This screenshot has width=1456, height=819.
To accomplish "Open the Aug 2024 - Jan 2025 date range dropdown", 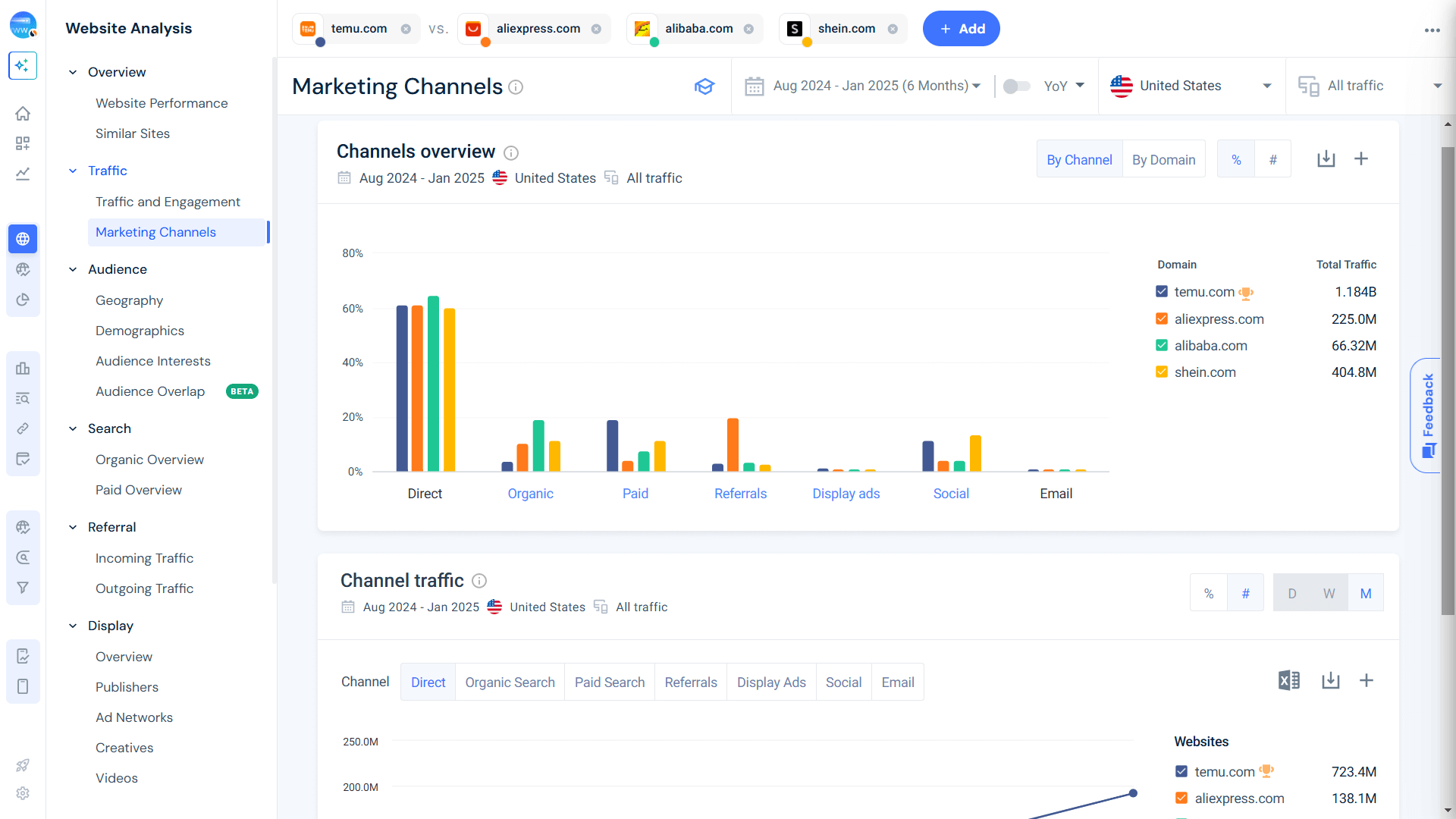I will coord(872,86).
